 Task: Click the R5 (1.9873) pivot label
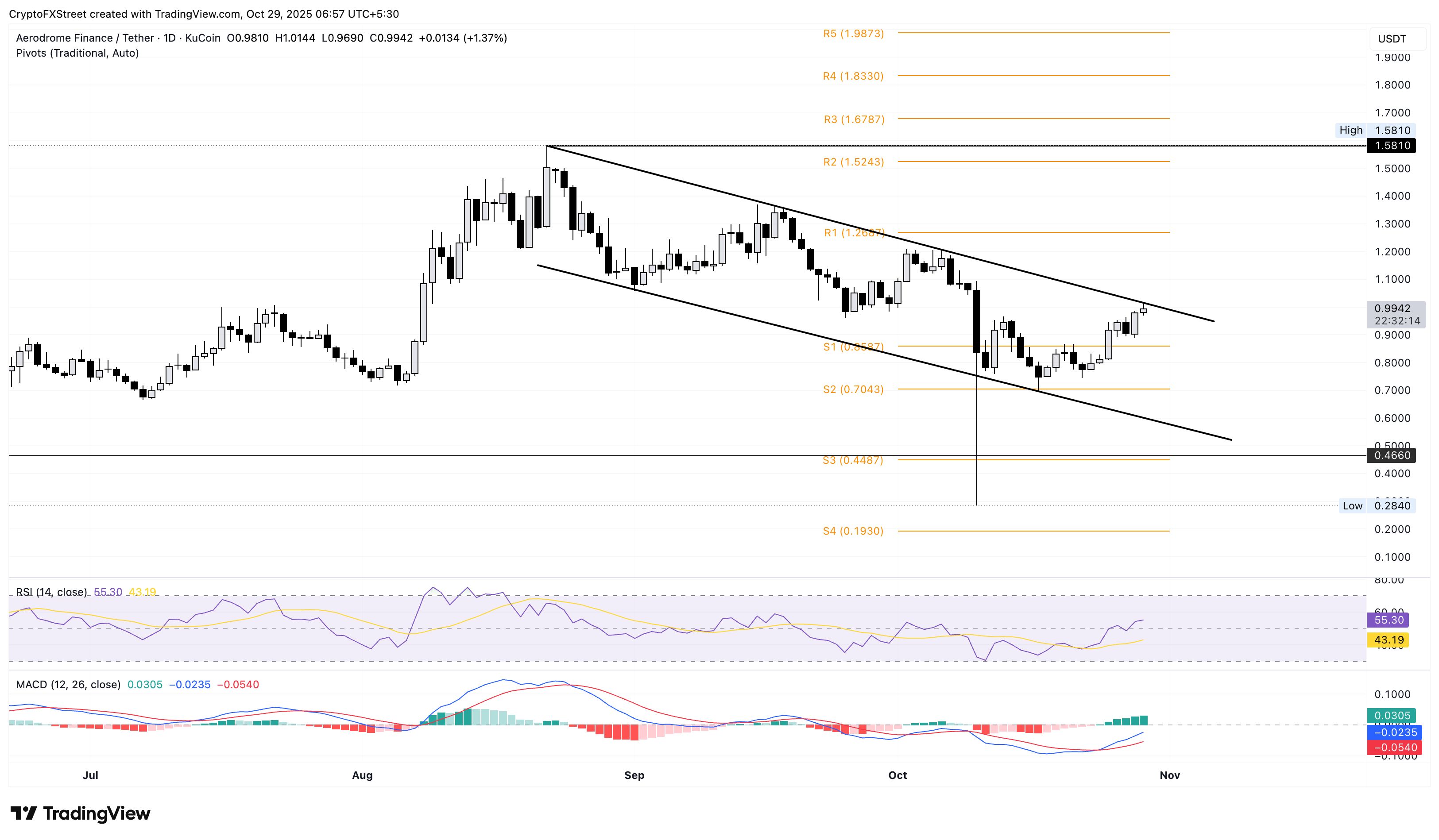pos(853,34)
